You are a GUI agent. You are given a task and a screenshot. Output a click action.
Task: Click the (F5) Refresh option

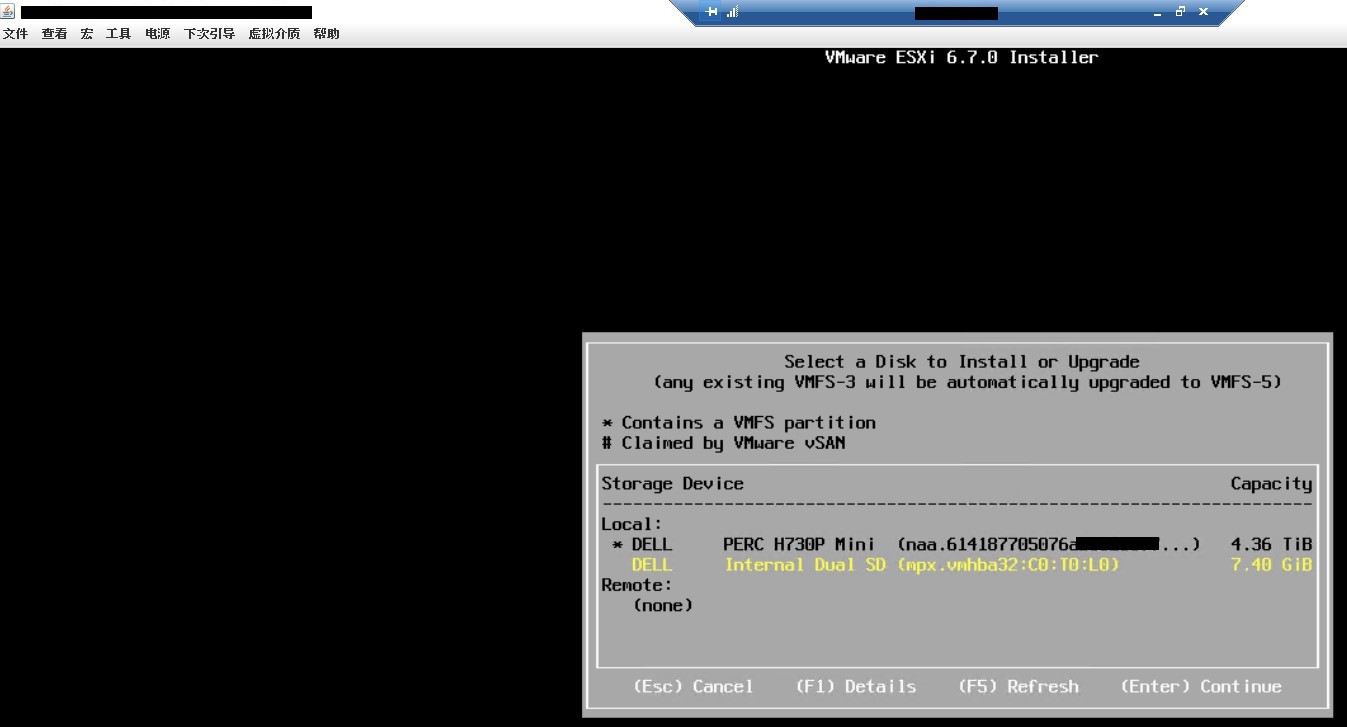[1018, 686]
